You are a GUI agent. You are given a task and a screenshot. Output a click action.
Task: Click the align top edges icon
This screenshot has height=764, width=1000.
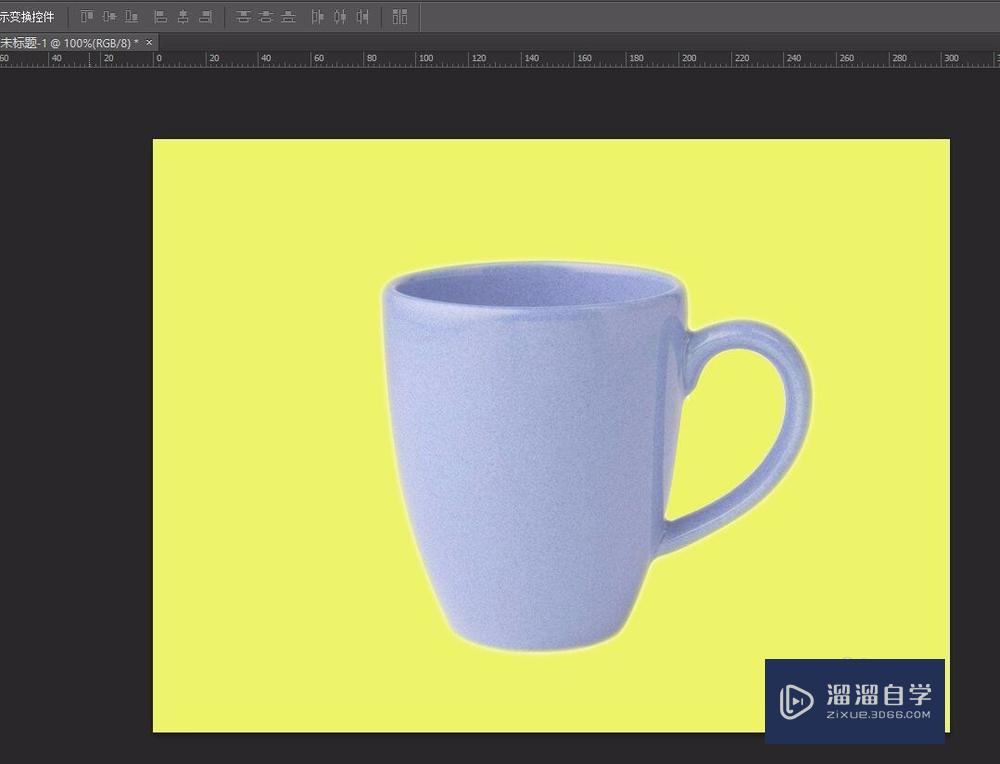pyautogui.click(x=87, y=17)
